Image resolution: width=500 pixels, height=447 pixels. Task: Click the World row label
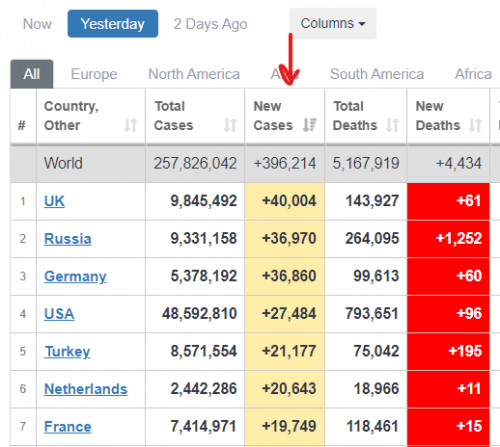coord(63,163)
